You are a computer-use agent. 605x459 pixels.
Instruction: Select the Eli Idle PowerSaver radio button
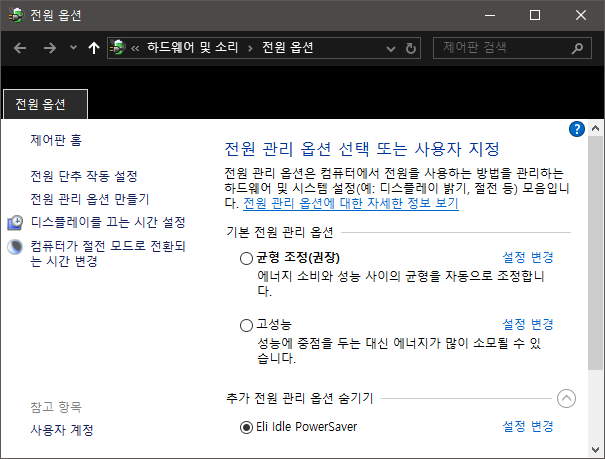[246, 427]
